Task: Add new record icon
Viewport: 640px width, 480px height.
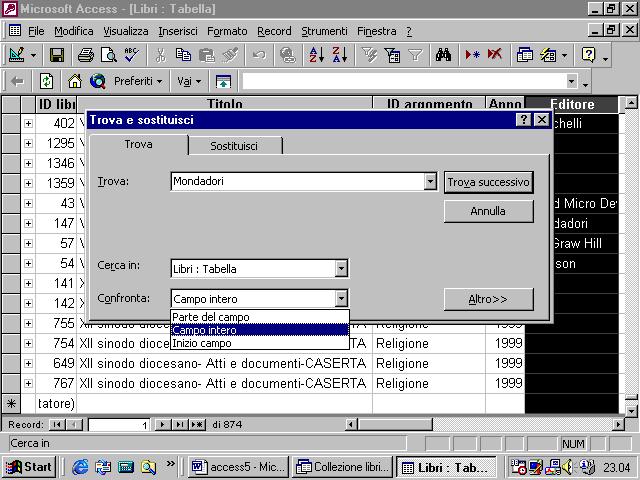Action: click(472, 55)
